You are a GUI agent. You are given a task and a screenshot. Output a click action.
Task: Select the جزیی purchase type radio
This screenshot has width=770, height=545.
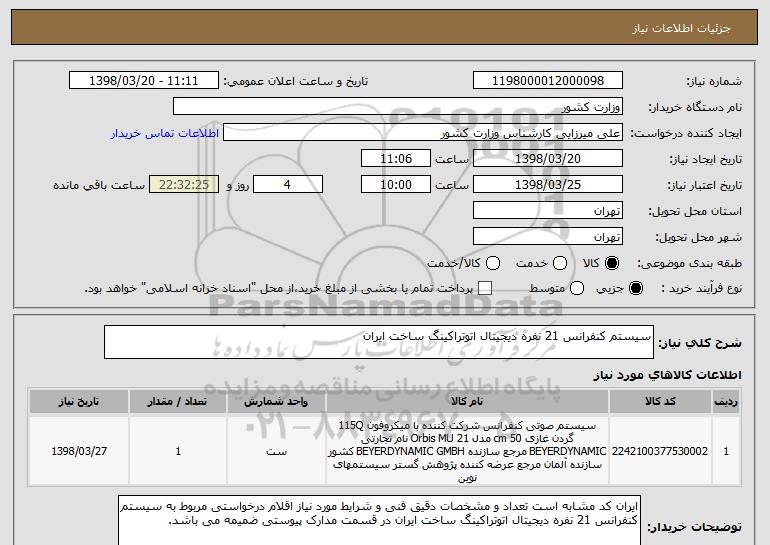click(x=636, y=288)
